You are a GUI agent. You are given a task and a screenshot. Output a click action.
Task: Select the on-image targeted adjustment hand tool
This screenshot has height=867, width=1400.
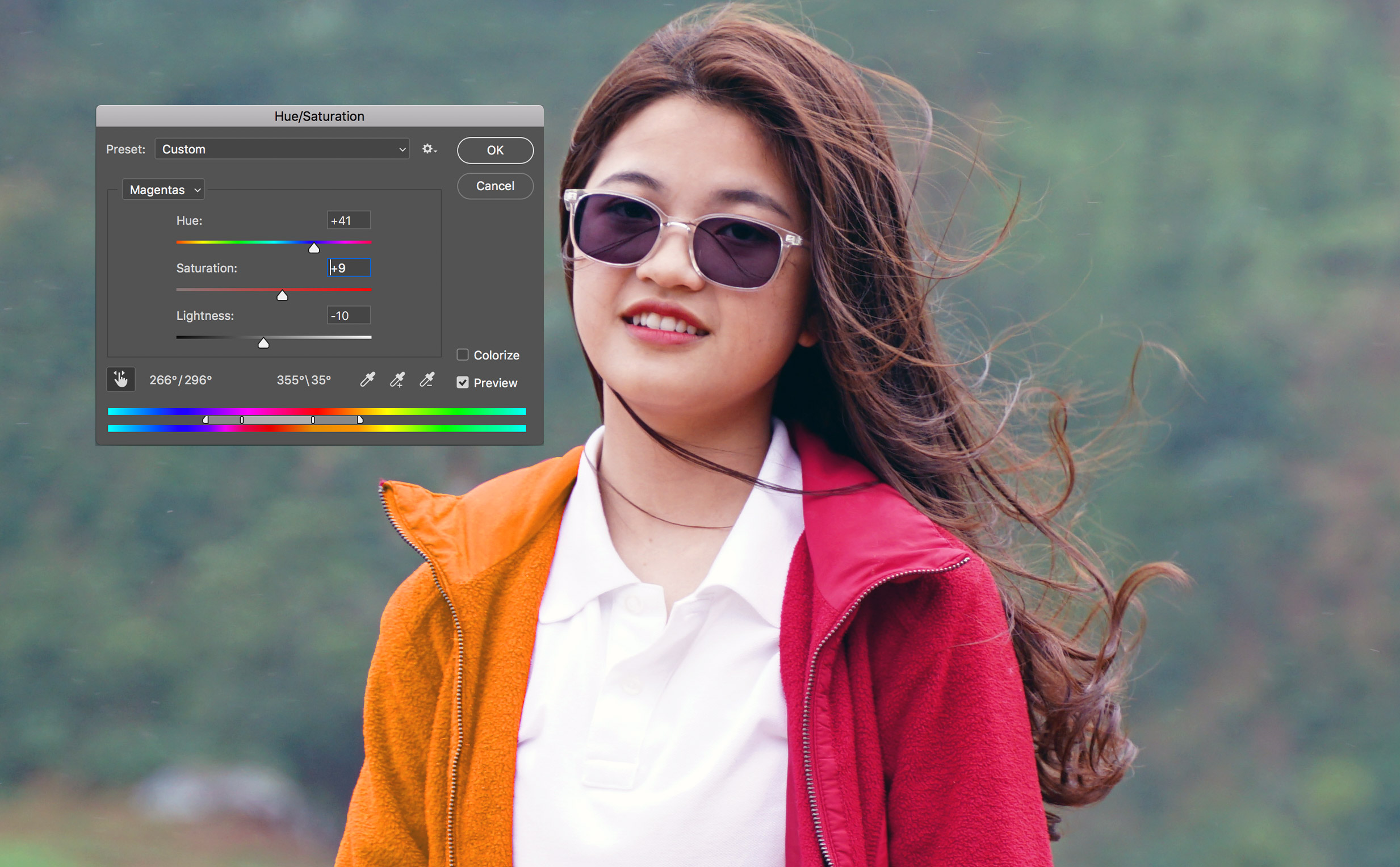tap(121, 379)
